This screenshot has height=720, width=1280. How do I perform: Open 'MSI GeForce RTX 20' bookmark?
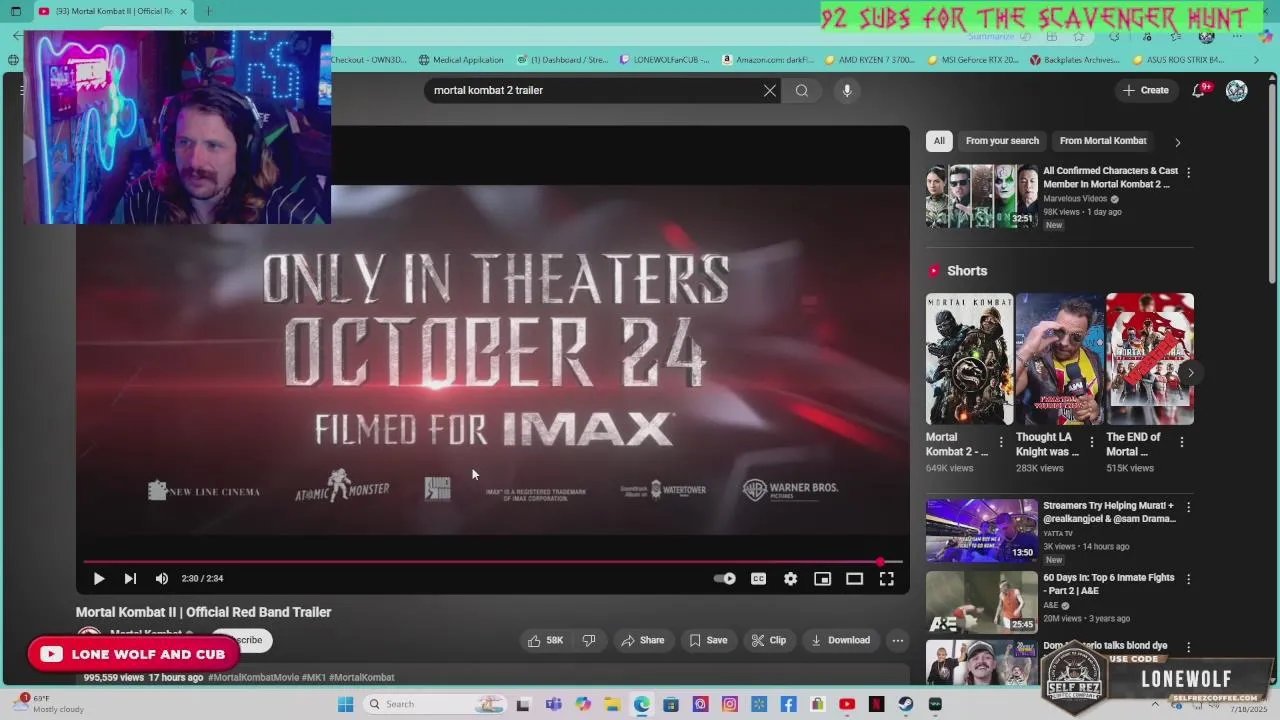click(973, 60)
